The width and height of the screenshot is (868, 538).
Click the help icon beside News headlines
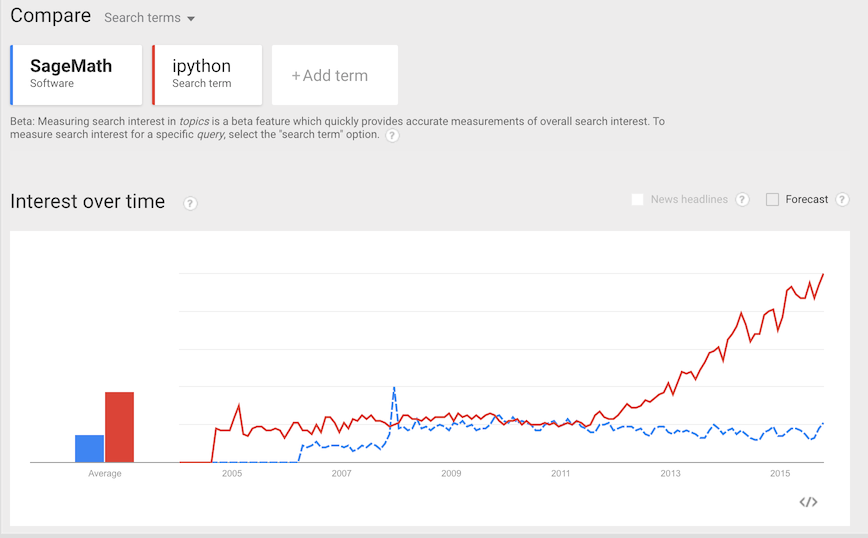[742, 200]
